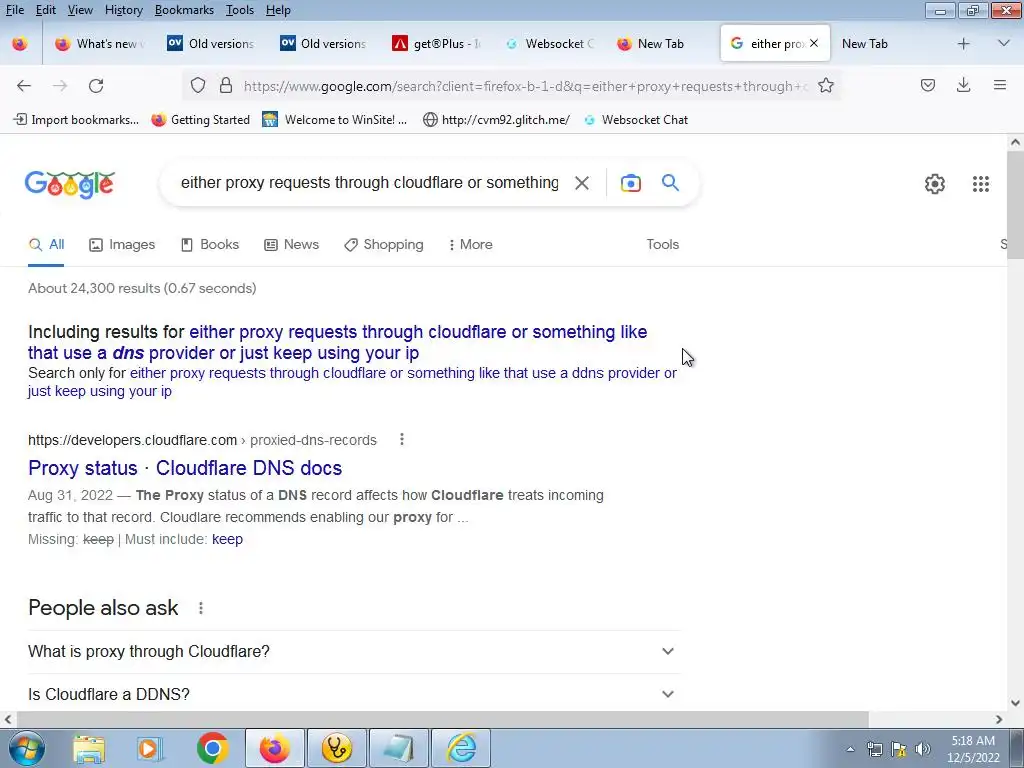
Task: Click the vertical scrollbar thumb
Action: [1015, 206]
